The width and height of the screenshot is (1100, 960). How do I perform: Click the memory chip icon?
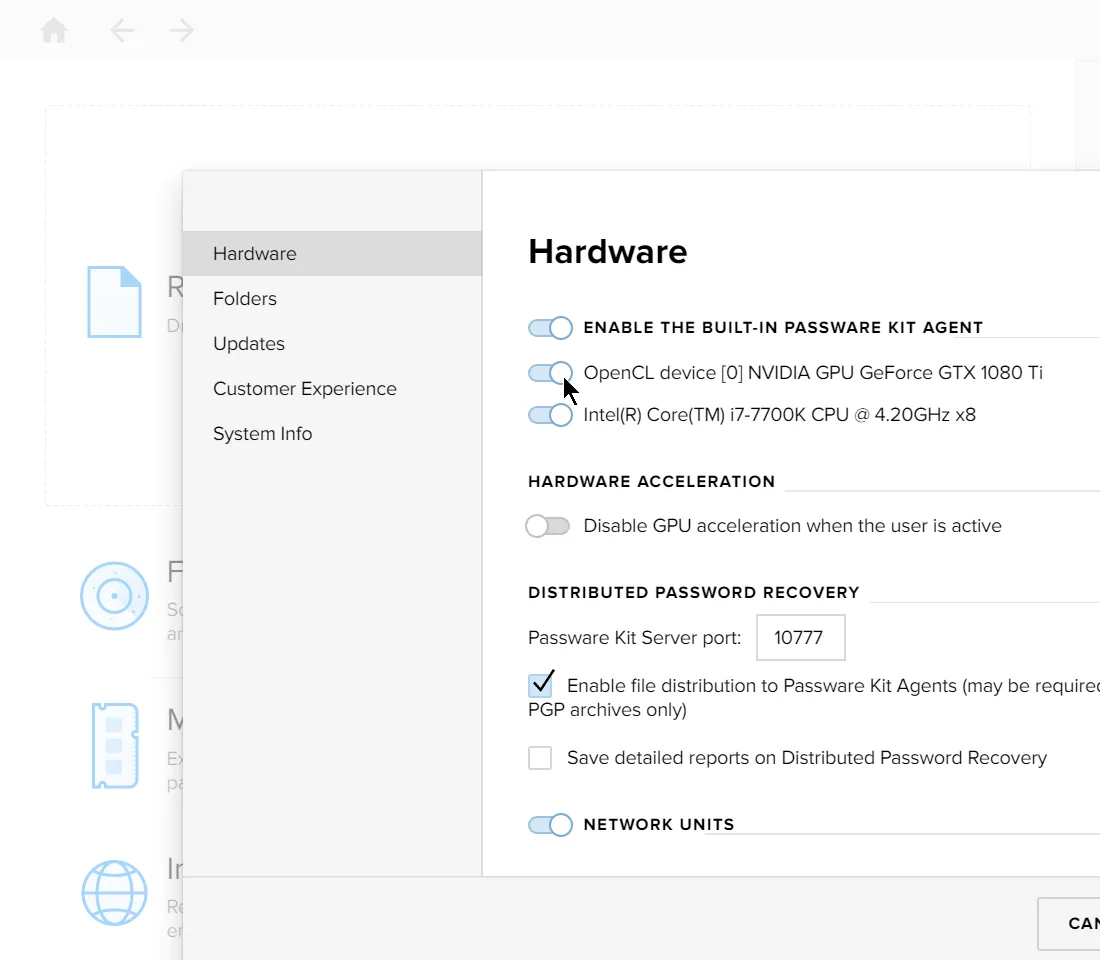pyautogui.click(x=115, y=745)
